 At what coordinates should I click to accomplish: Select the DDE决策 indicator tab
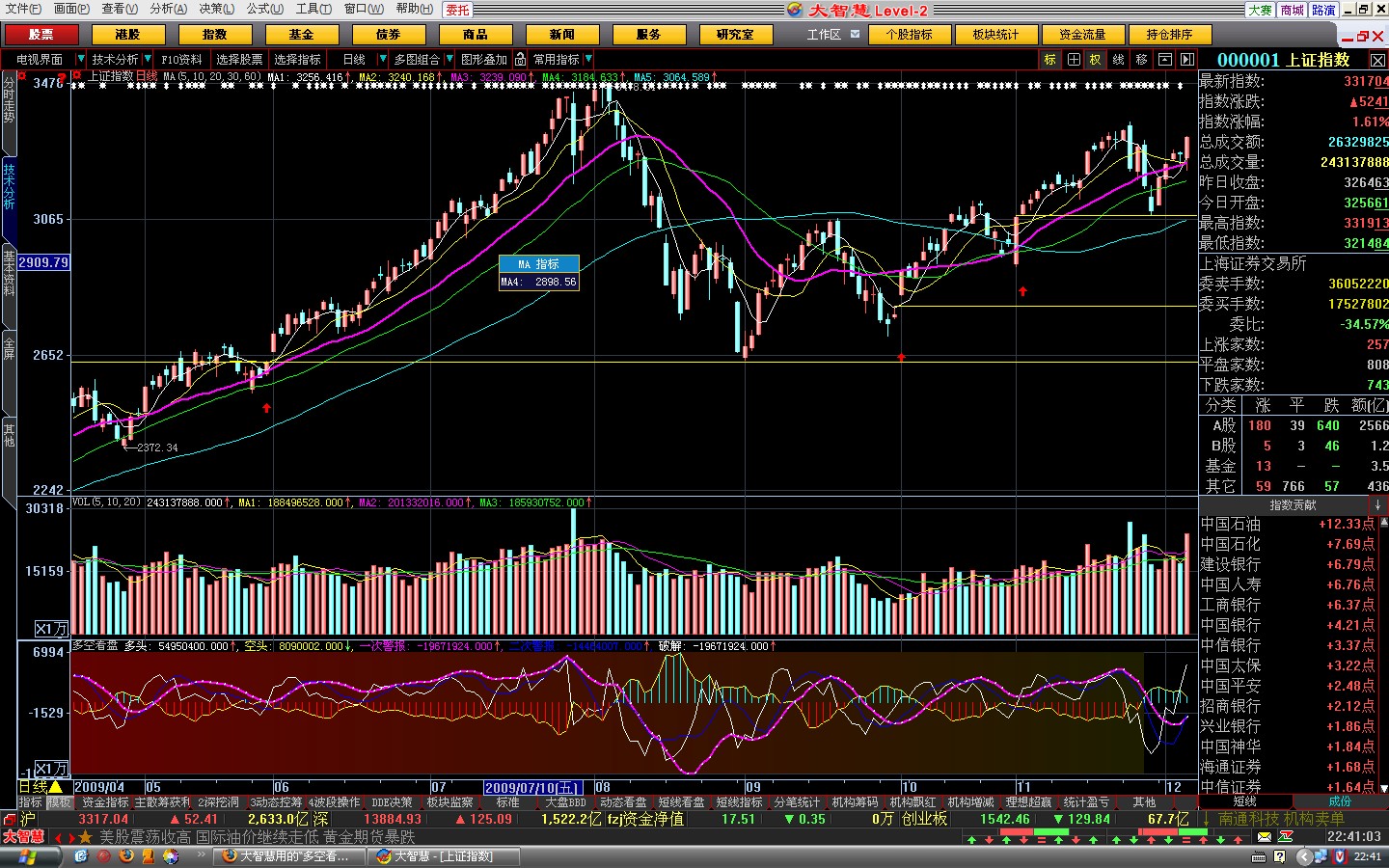pyautogui.click(x=392, y=802)
